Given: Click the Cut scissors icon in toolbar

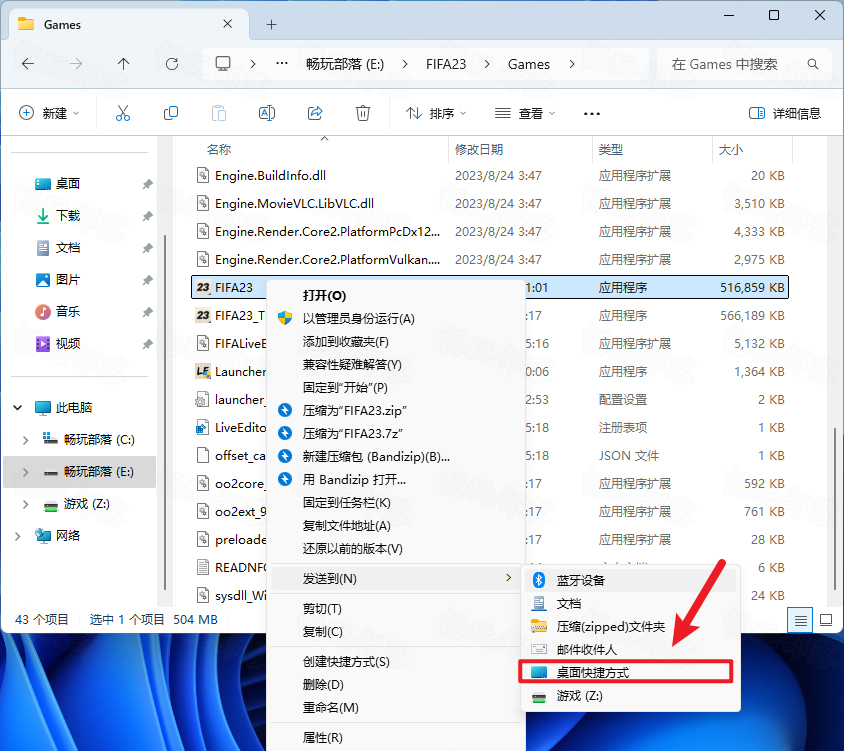Looking at the screenshot, I should (123, 113).
